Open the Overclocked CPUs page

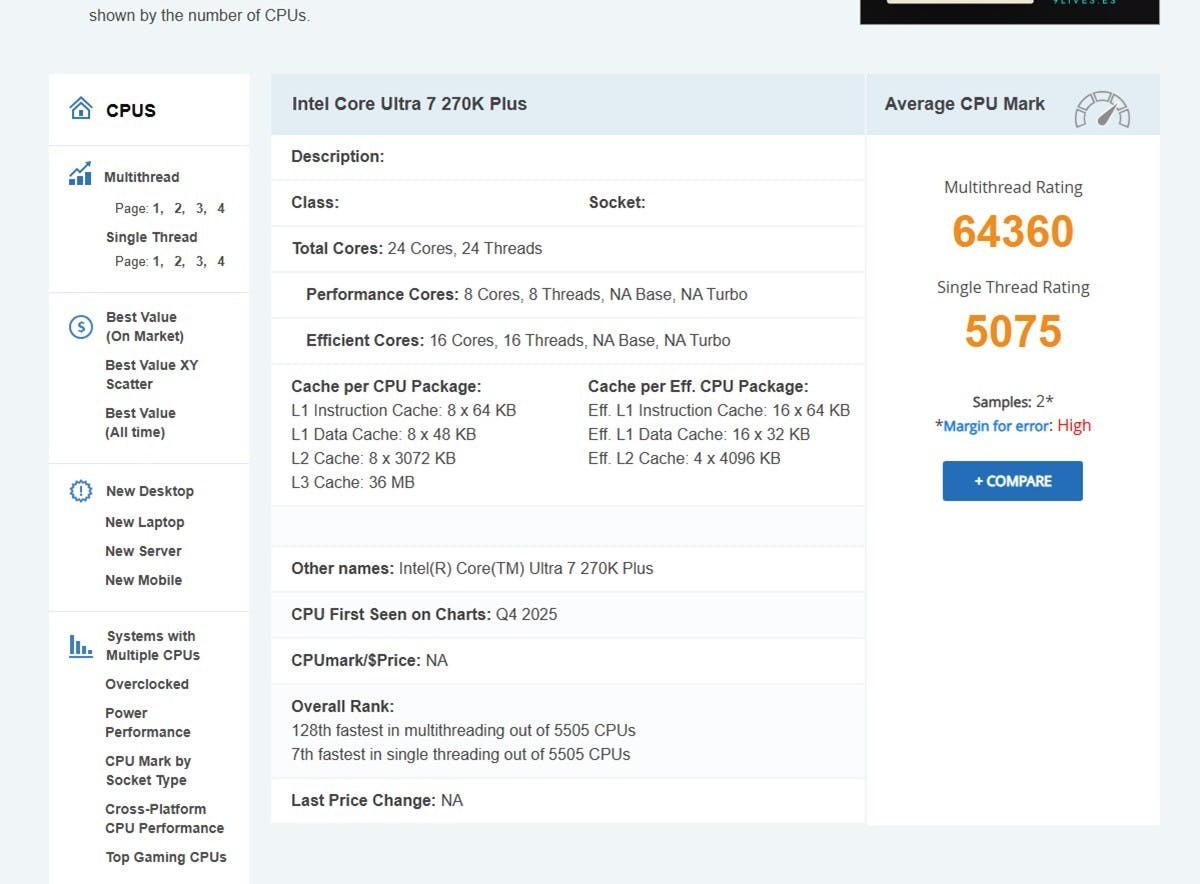coord(146,684)
